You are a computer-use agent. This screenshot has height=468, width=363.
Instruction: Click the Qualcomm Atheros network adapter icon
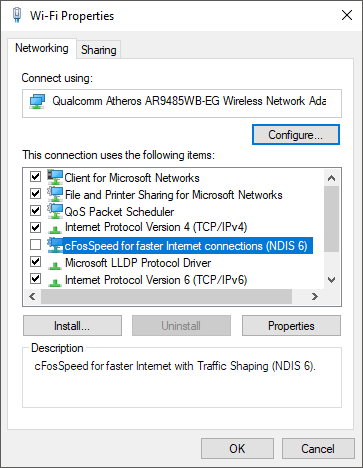point(37,101)
